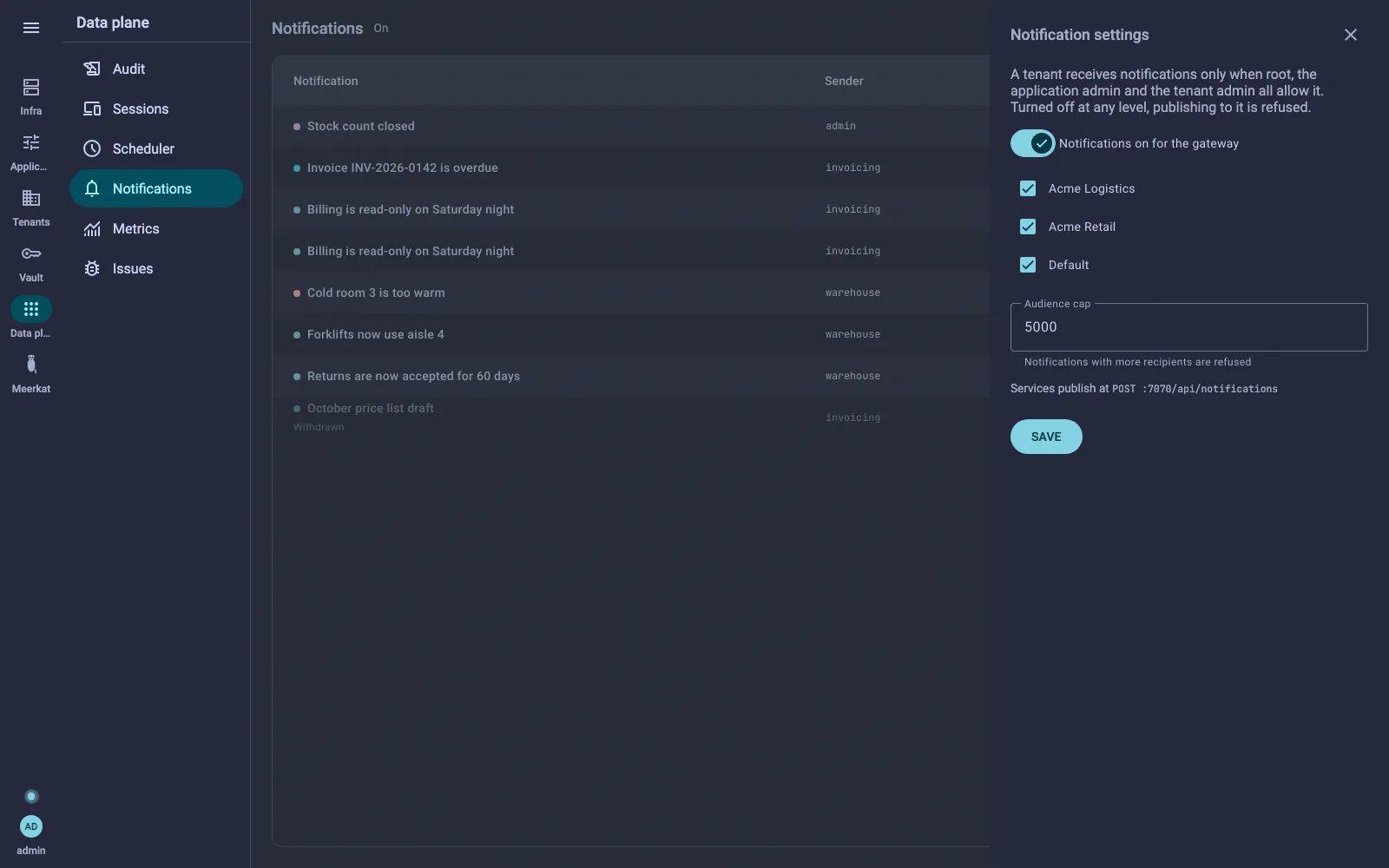Click the admin username label
The height and width of the screenshot is (868, 1389).
tap(31, 851)
